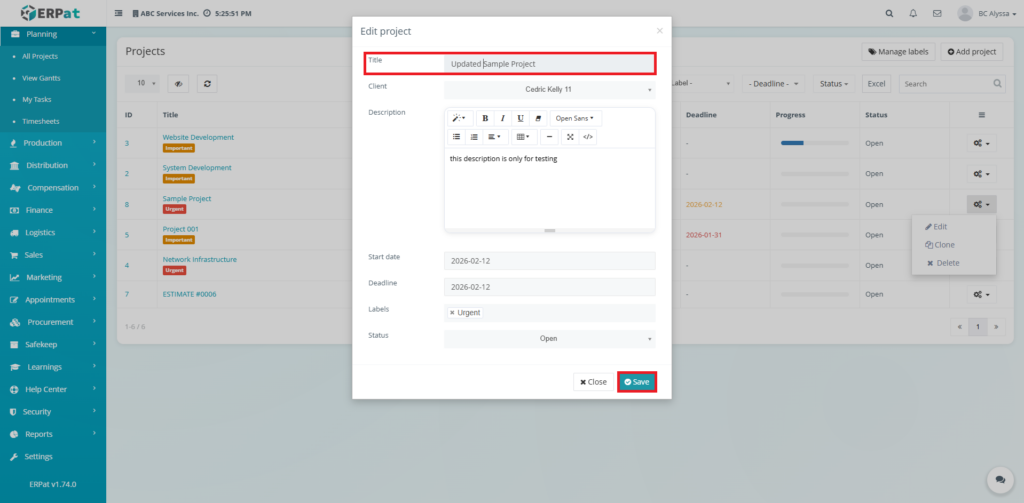1024x503 pixels.
Task: Insert an ordered numbered list
Action: click(x=474, y=137)
